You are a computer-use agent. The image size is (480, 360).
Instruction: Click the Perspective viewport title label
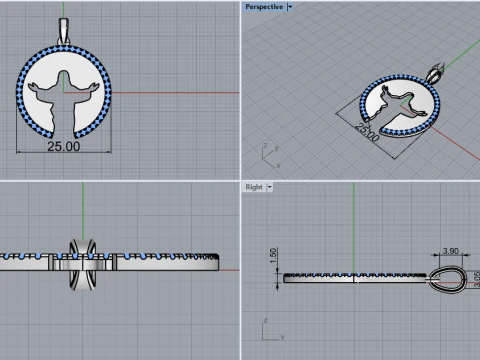(264, 7)
